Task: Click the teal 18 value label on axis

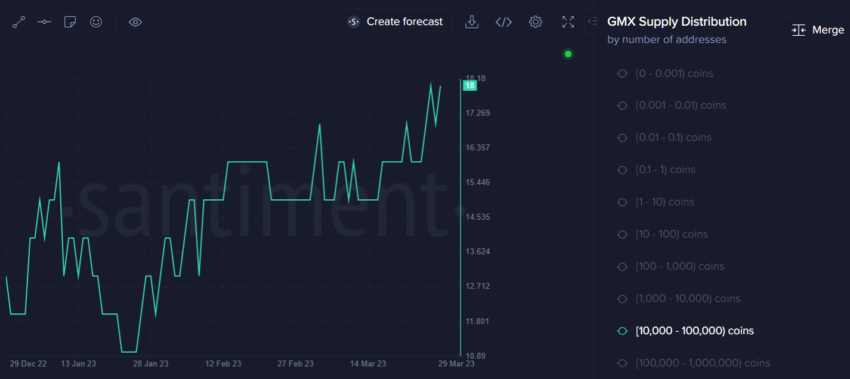Action: click(469, 86)
